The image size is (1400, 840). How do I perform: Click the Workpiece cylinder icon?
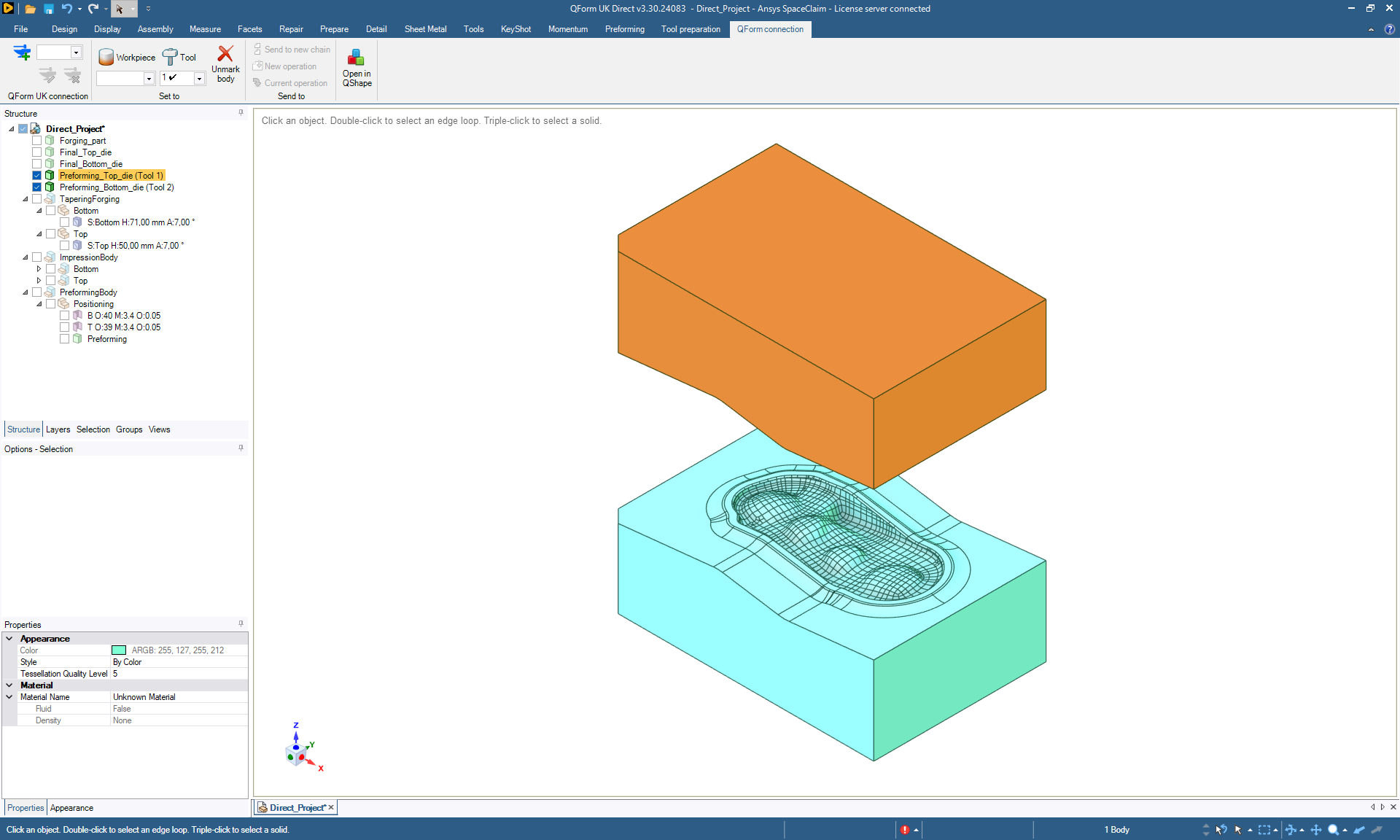point(106,57)
